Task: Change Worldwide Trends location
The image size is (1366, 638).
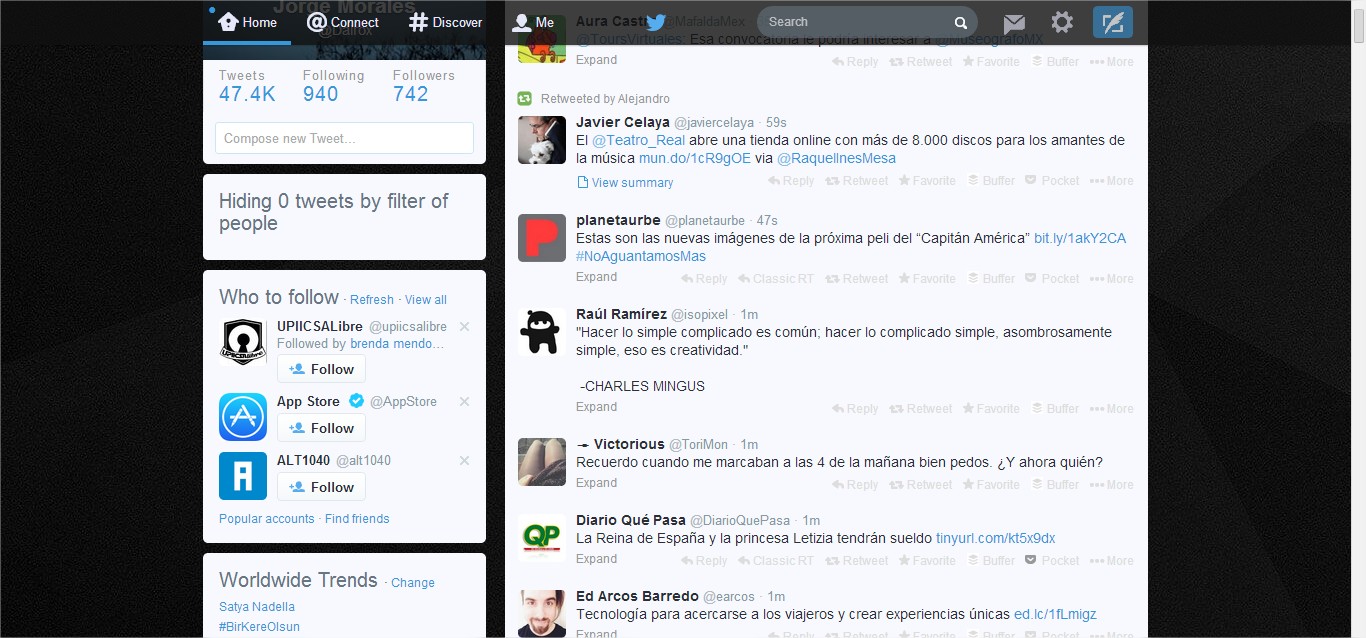Action: (x=413, y=583)
